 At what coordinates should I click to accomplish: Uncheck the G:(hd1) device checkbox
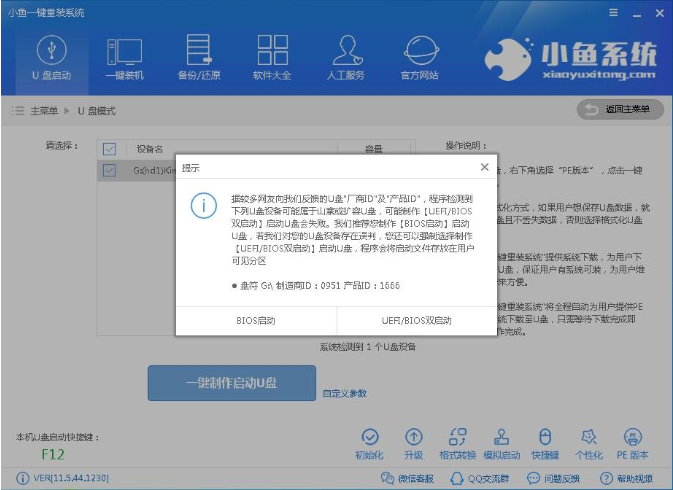pyautogui.click(x=110, y=171)
